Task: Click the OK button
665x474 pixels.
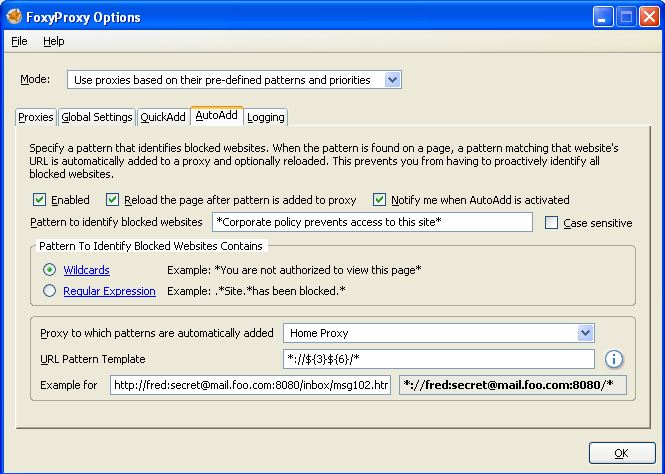Action: (622, 453)
